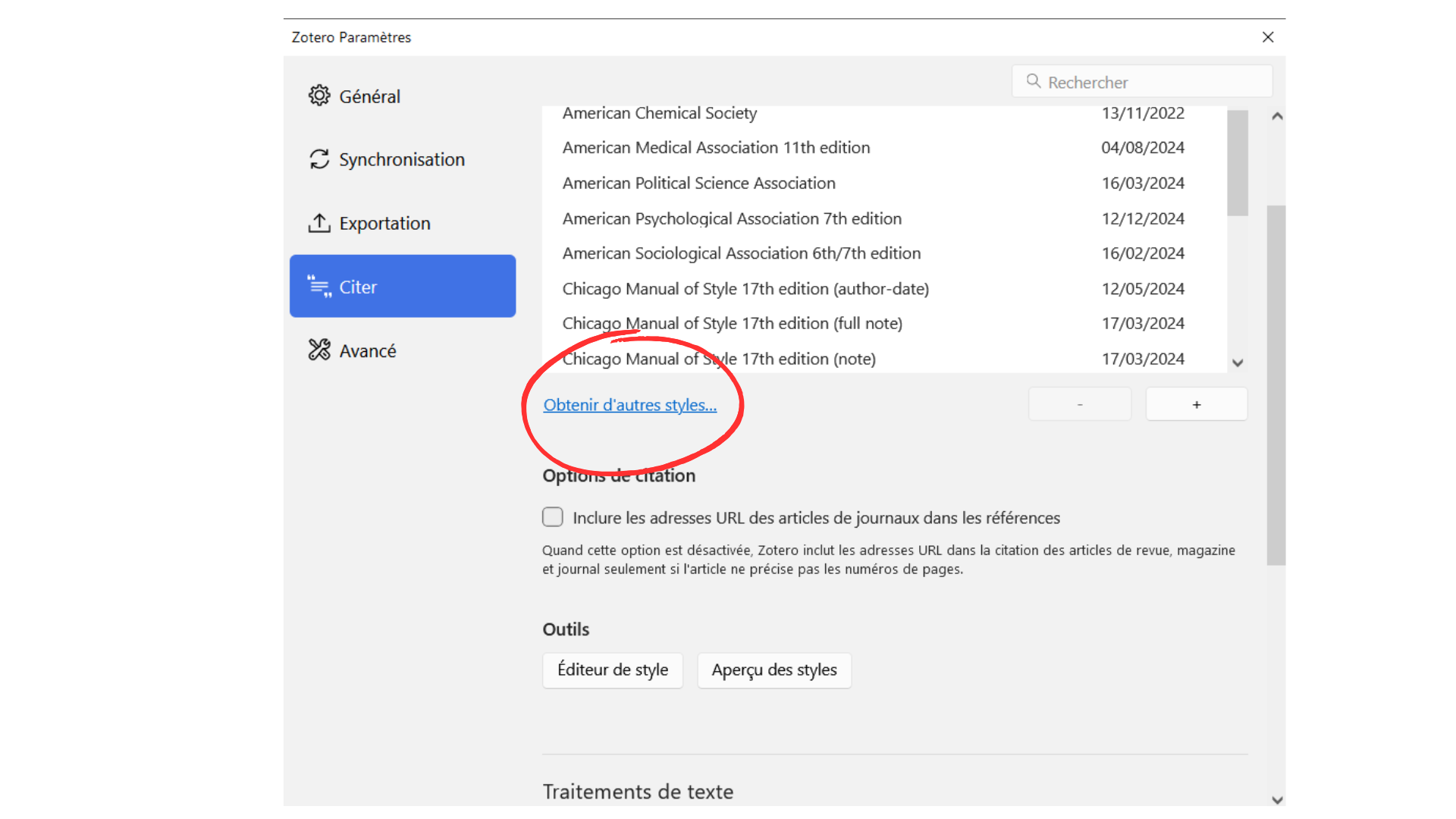
Task: Click the plus add style button
Action: coord(1197,404)
